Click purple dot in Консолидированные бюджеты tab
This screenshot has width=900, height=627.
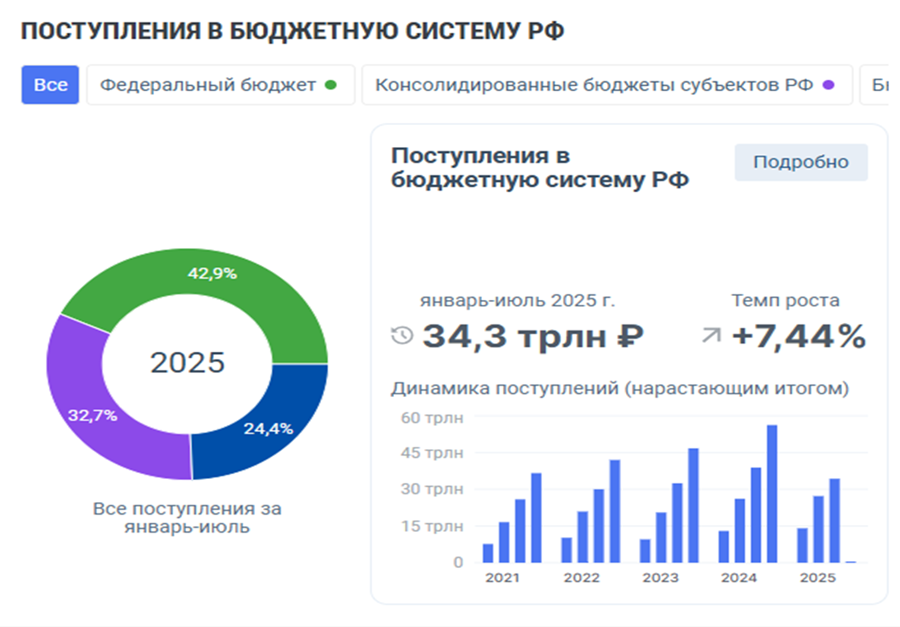pyautogui.click(x=828, y=85)
